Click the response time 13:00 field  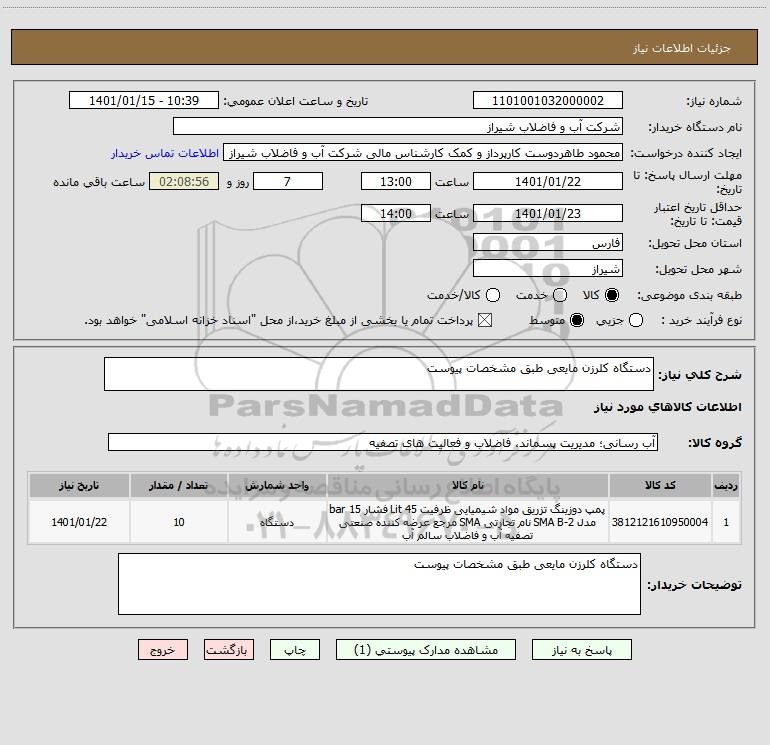(x=396, y=181)
